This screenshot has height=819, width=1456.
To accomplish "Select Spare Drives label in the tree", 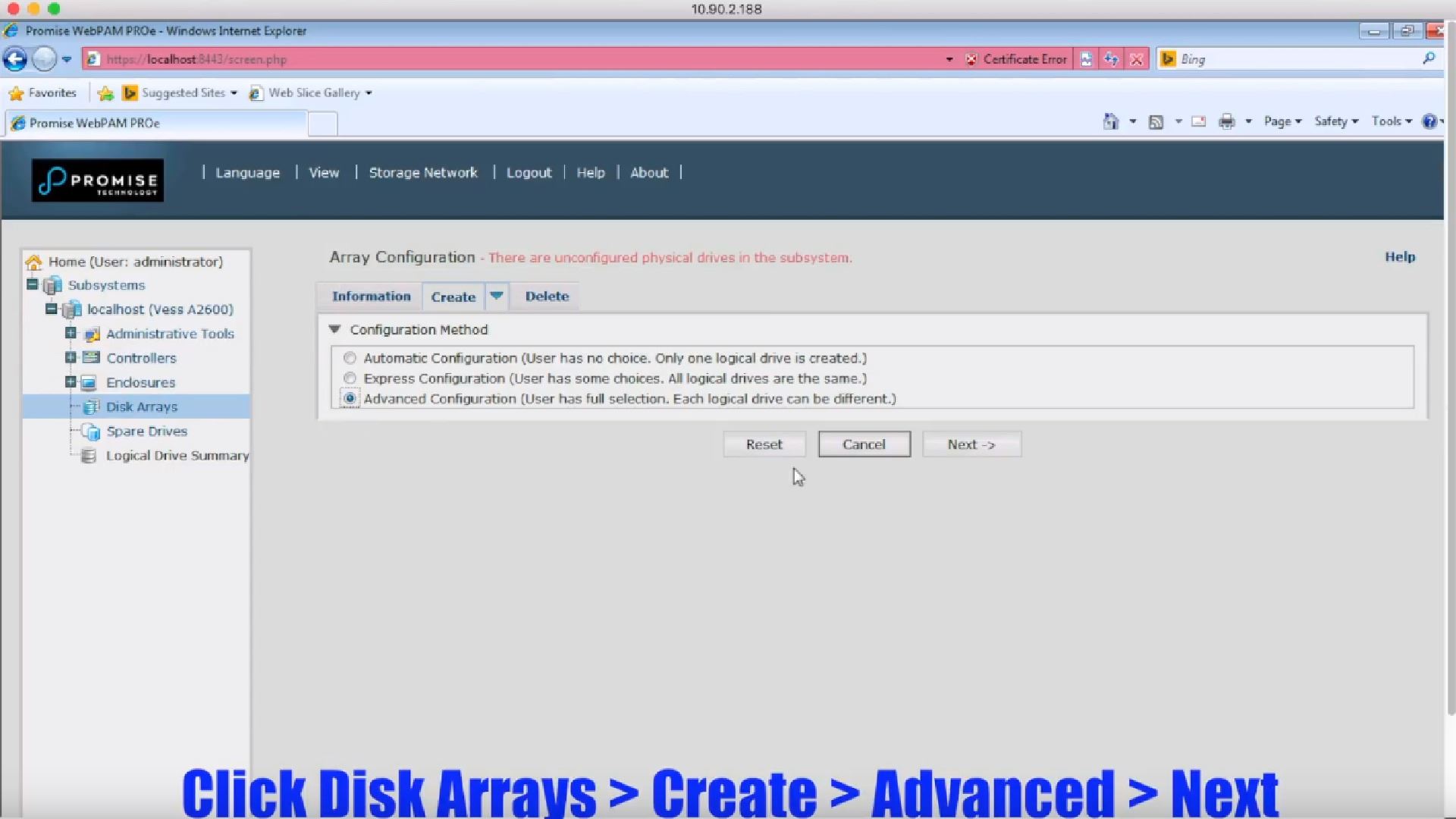I will pos(146,431).
